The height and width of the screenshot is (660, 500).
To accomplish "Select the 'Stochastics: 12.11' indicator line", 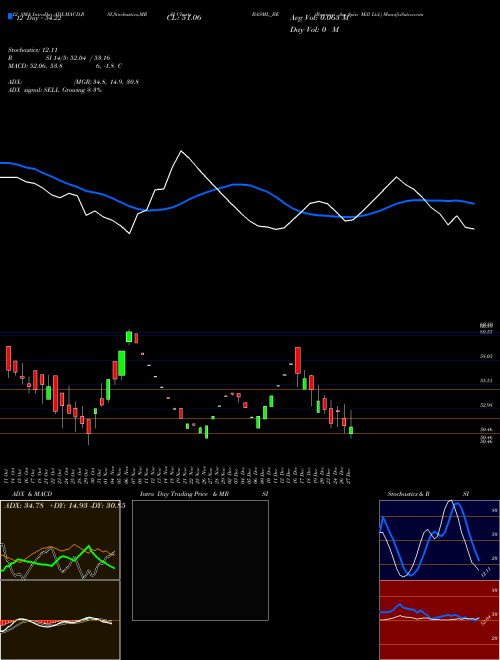I will (x=32, y=50).
